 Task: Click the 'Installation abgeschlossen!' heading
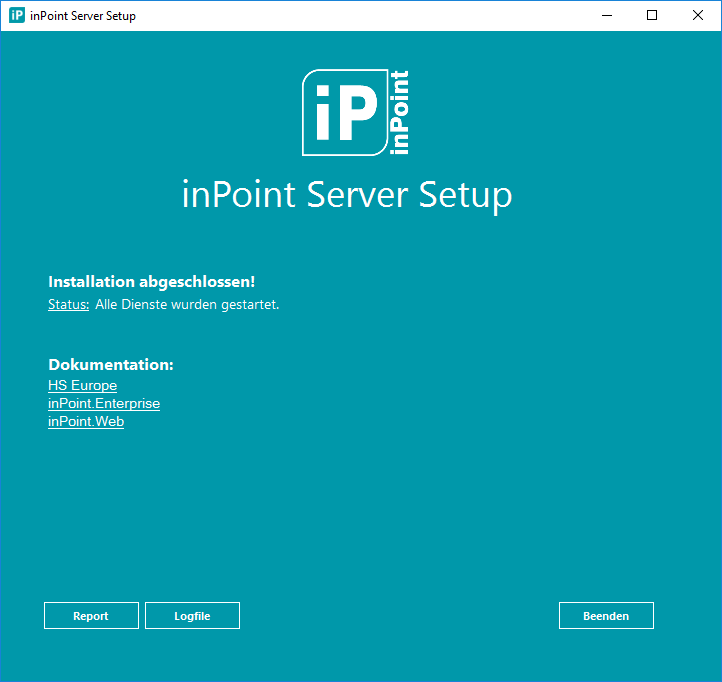(151, 281)
